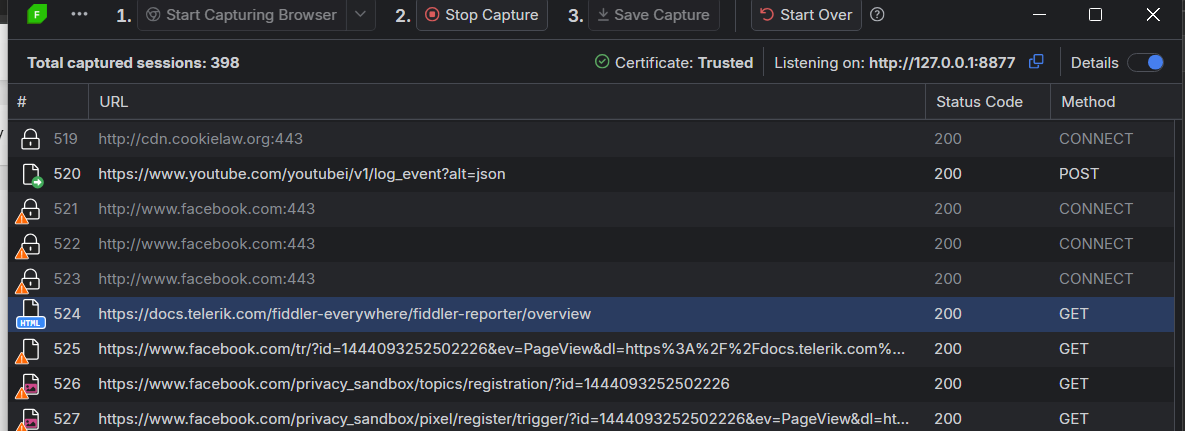Select the facebook.com/tr/ PageView URL

(x=502, y=349)
